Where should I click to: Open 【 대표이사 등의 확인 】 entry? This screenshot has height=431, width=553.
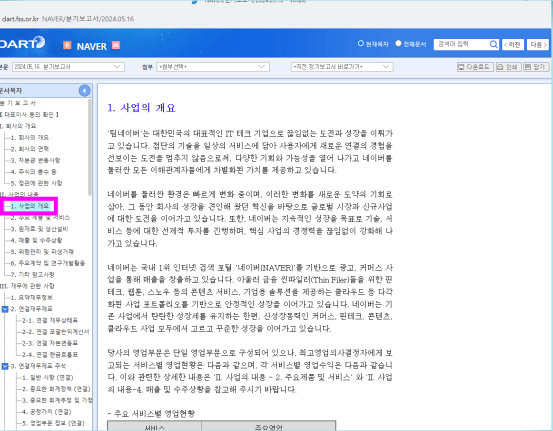point(29,115)
